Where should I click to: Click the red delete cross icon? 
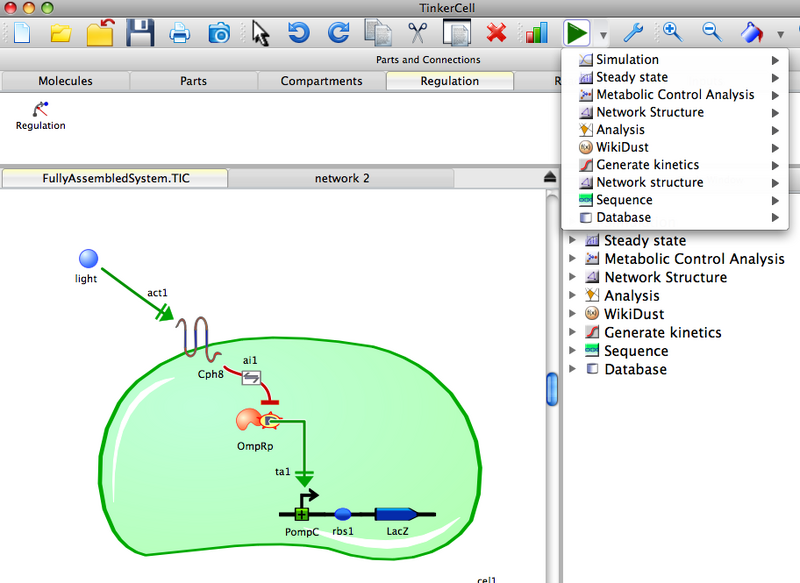(x=497, y=33)
